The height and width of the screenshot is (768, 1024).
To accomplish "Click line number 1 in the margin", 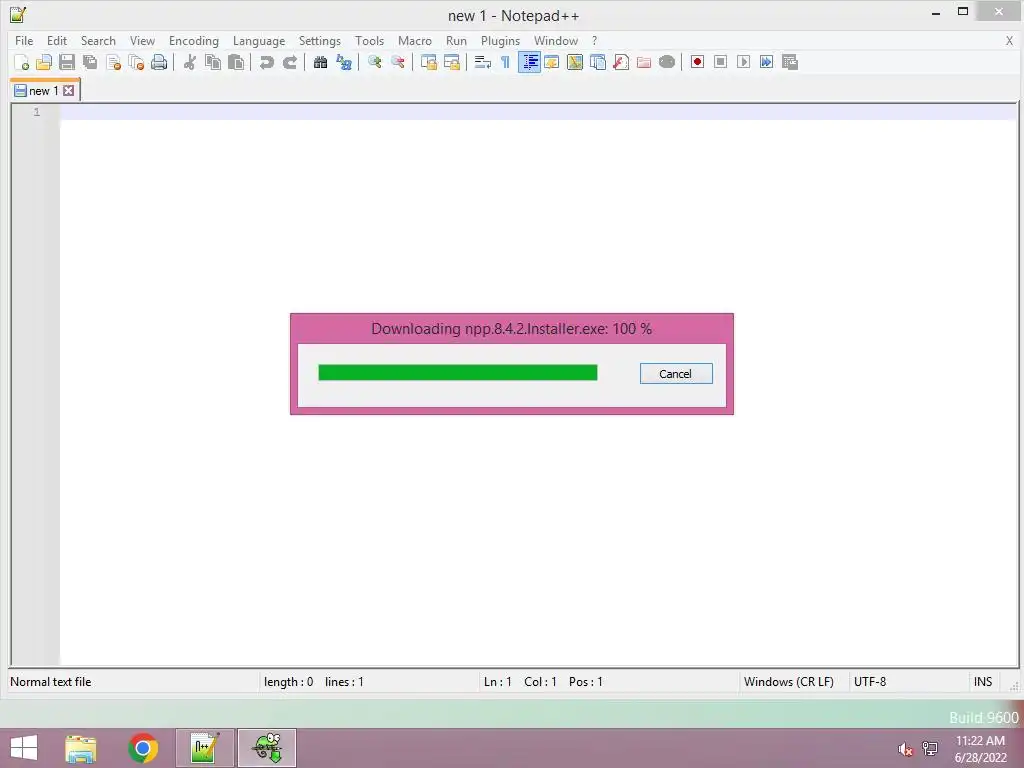I will click(37, 112).
